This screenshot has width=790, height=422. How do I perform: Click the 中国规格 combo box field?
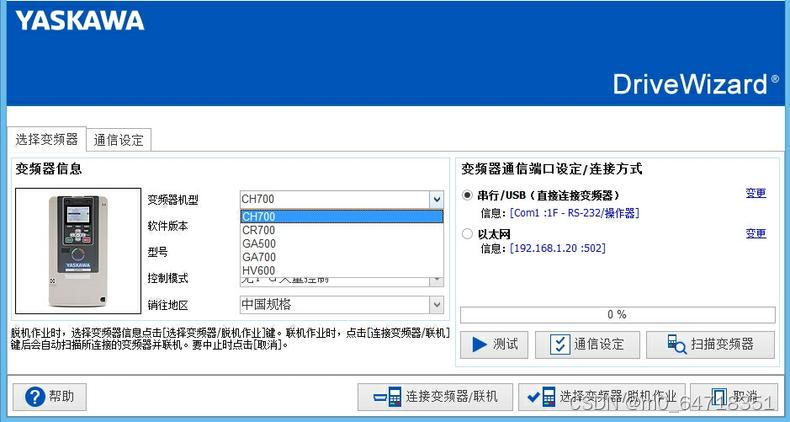pyautogui.click(x=342, y=305)
